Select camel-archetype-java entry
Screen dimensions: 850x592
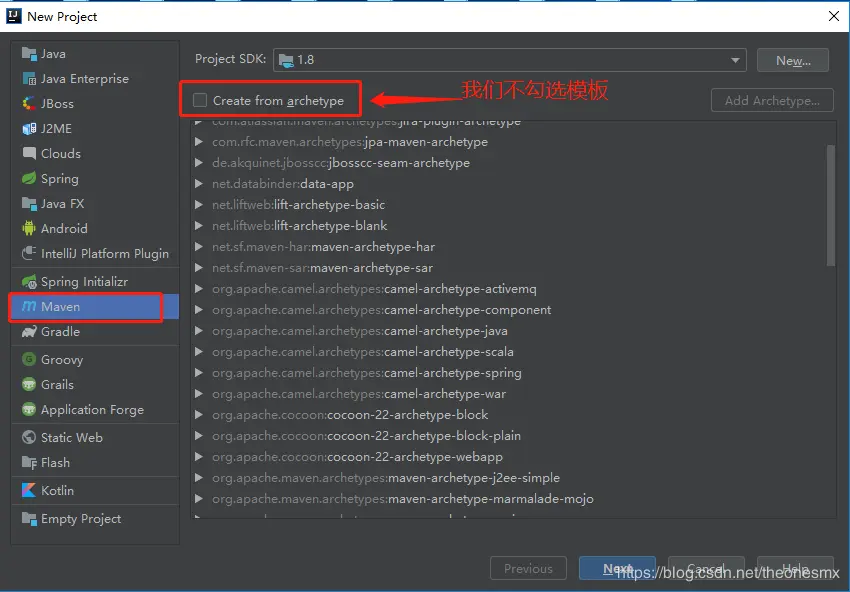coord(359,331)
